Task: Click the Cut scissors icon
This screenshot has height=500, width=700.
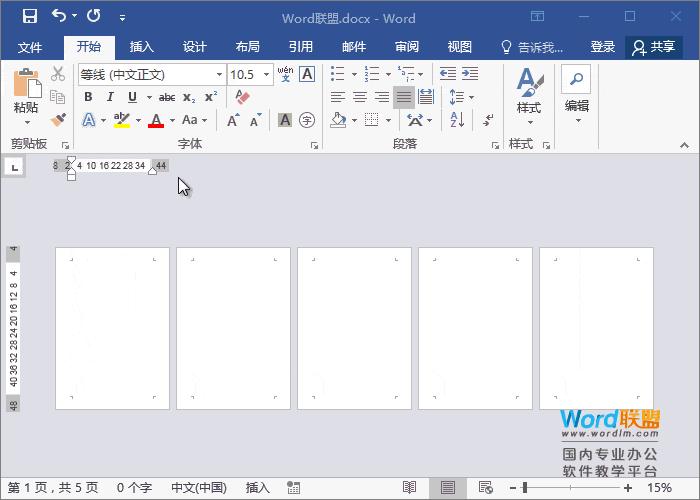Action: point(58,74)
